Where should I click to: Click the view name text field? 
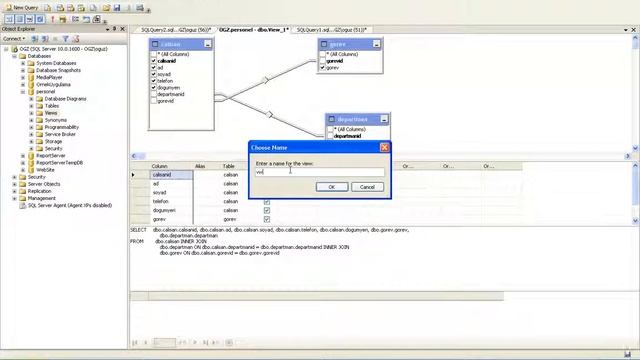[x=320, y=172]
